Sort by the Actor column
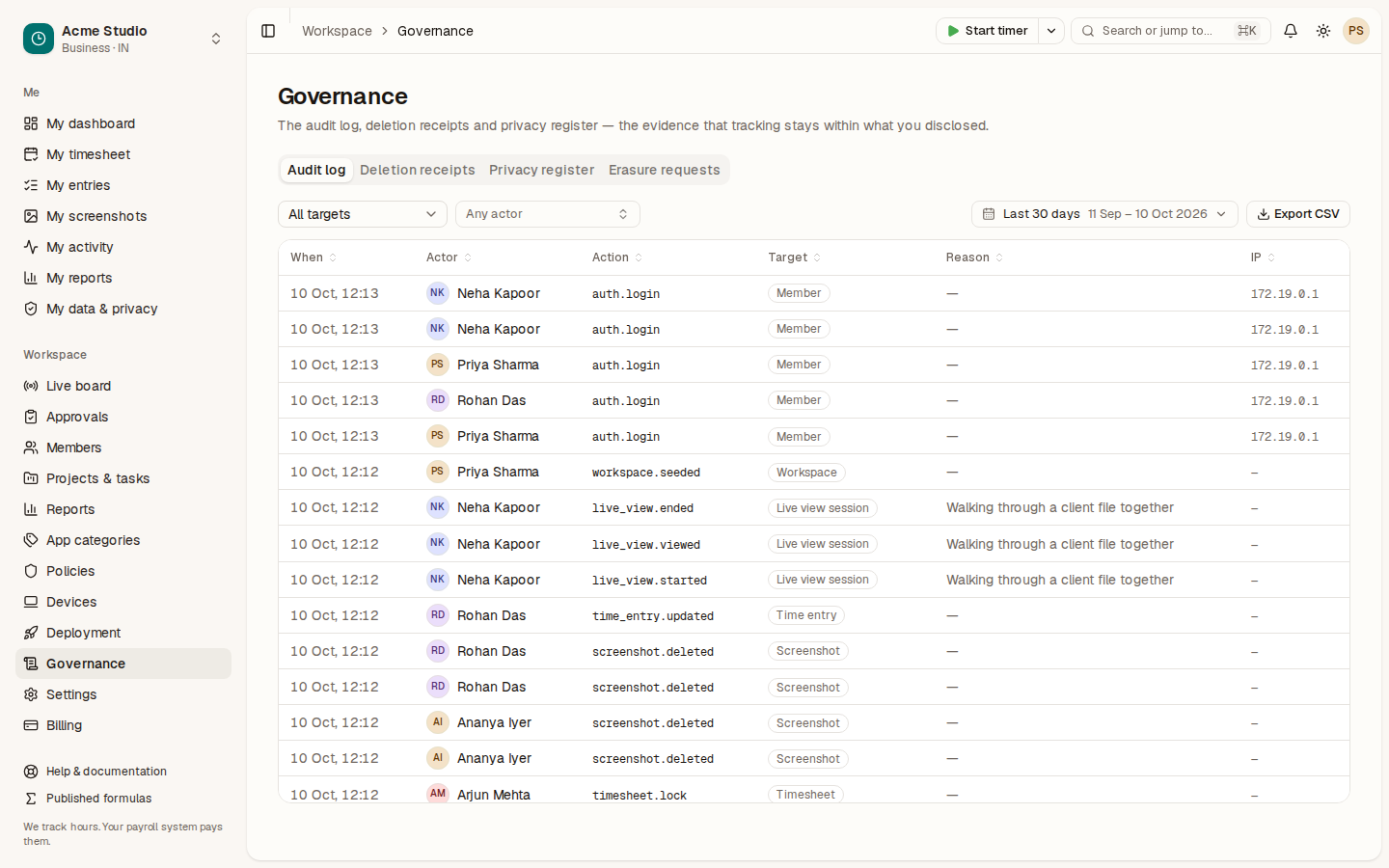The image size is (1389, 868). tap(449, 258)
